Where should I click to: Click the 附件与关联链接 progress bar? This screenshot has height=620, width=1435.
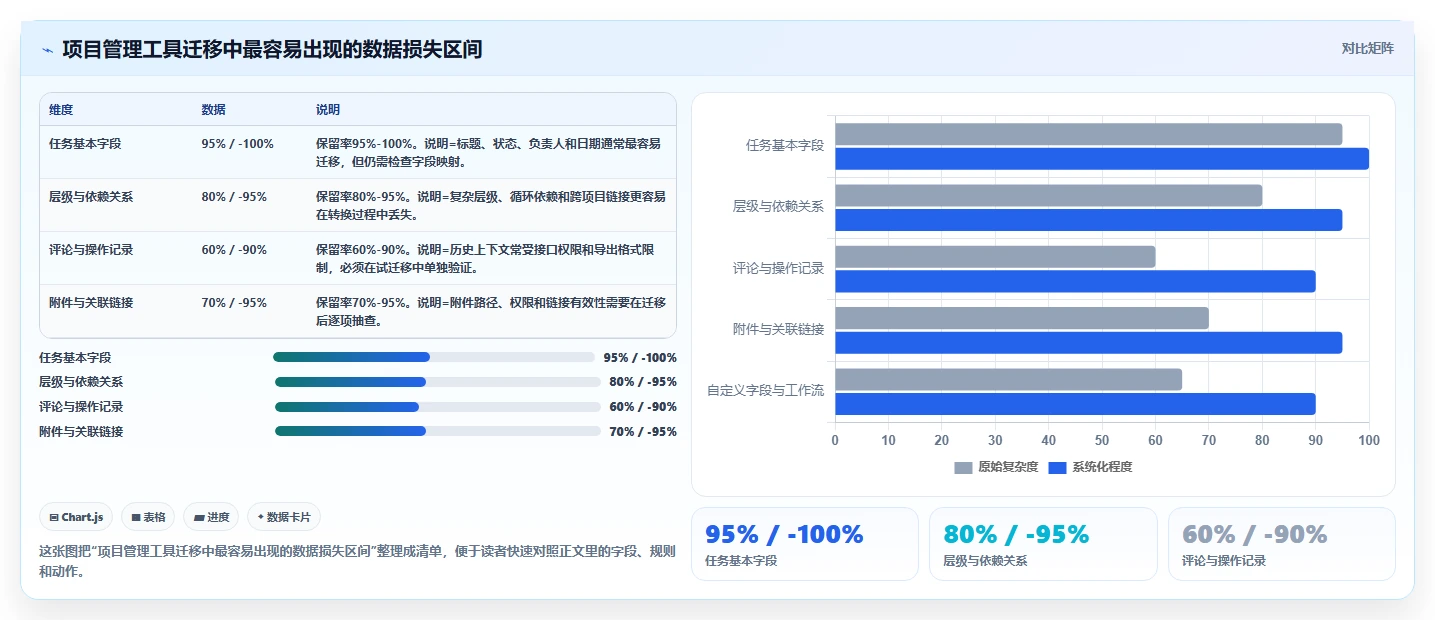[x=437, y=431]
